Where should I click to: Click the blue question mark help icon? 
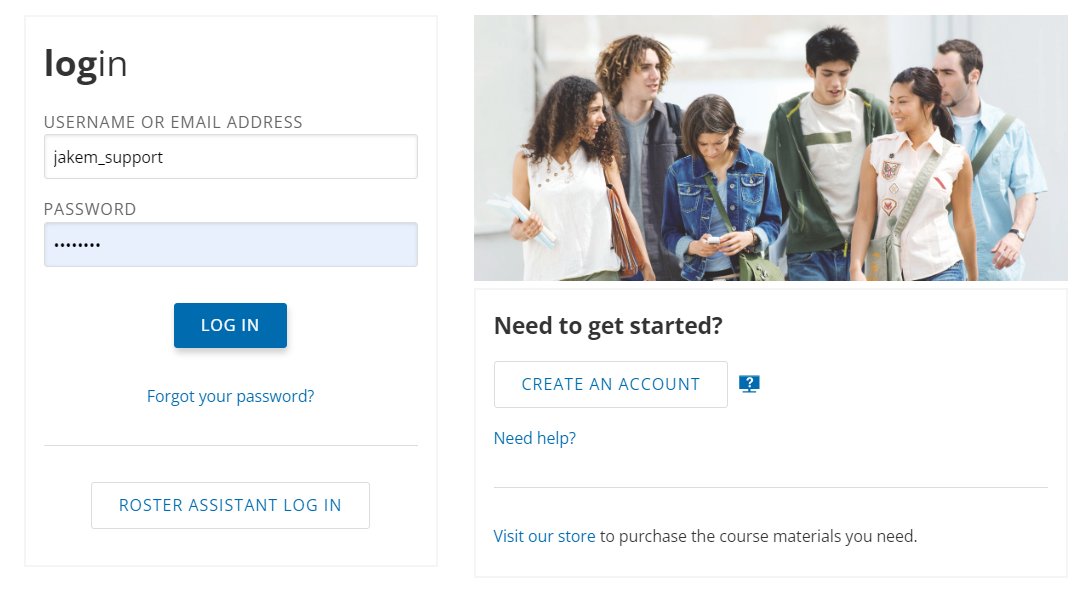tap(750, 383)
